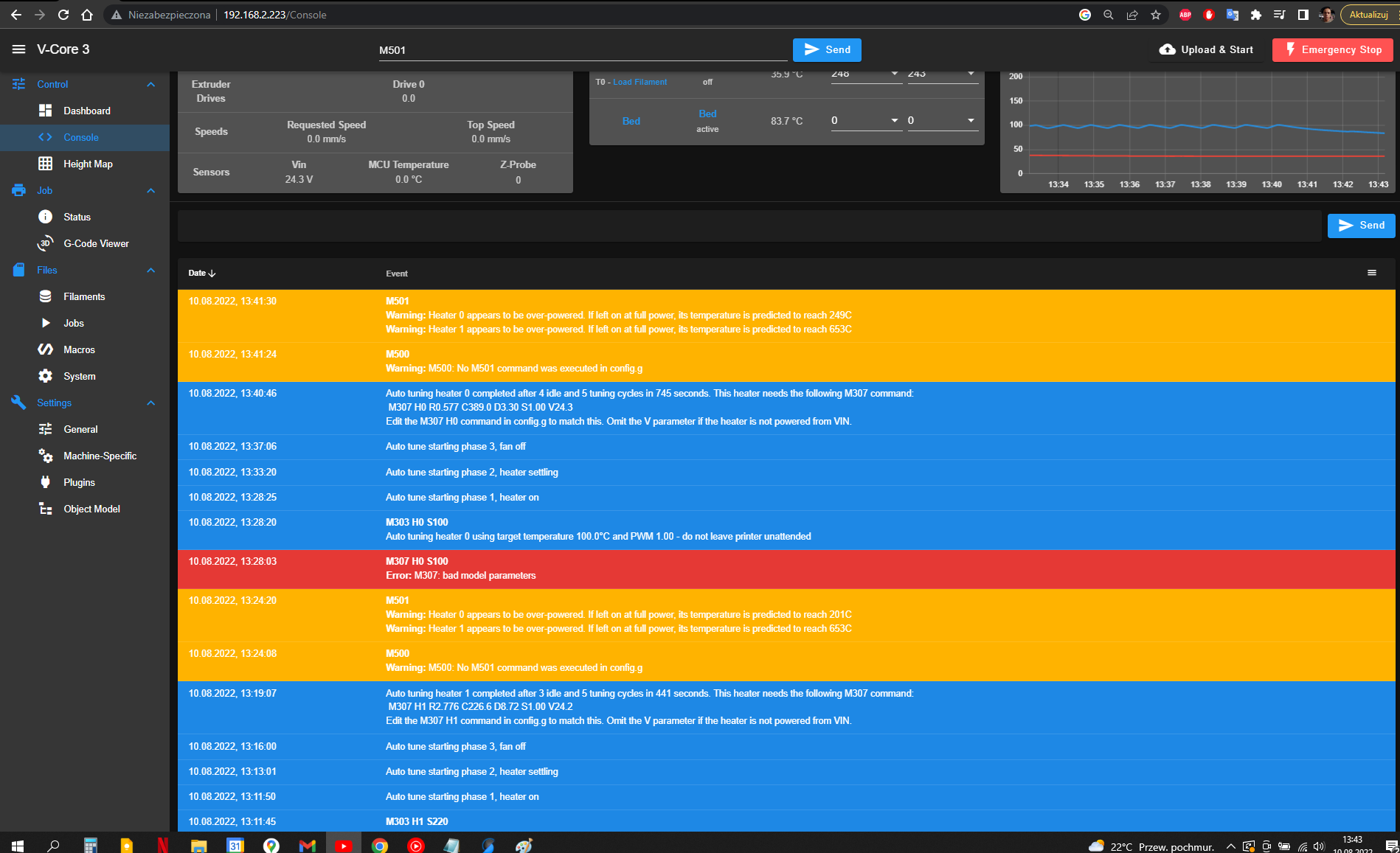This screenshot has width=1400, height=853.
Task: Click the browser home button
Action: pos(87,15)
